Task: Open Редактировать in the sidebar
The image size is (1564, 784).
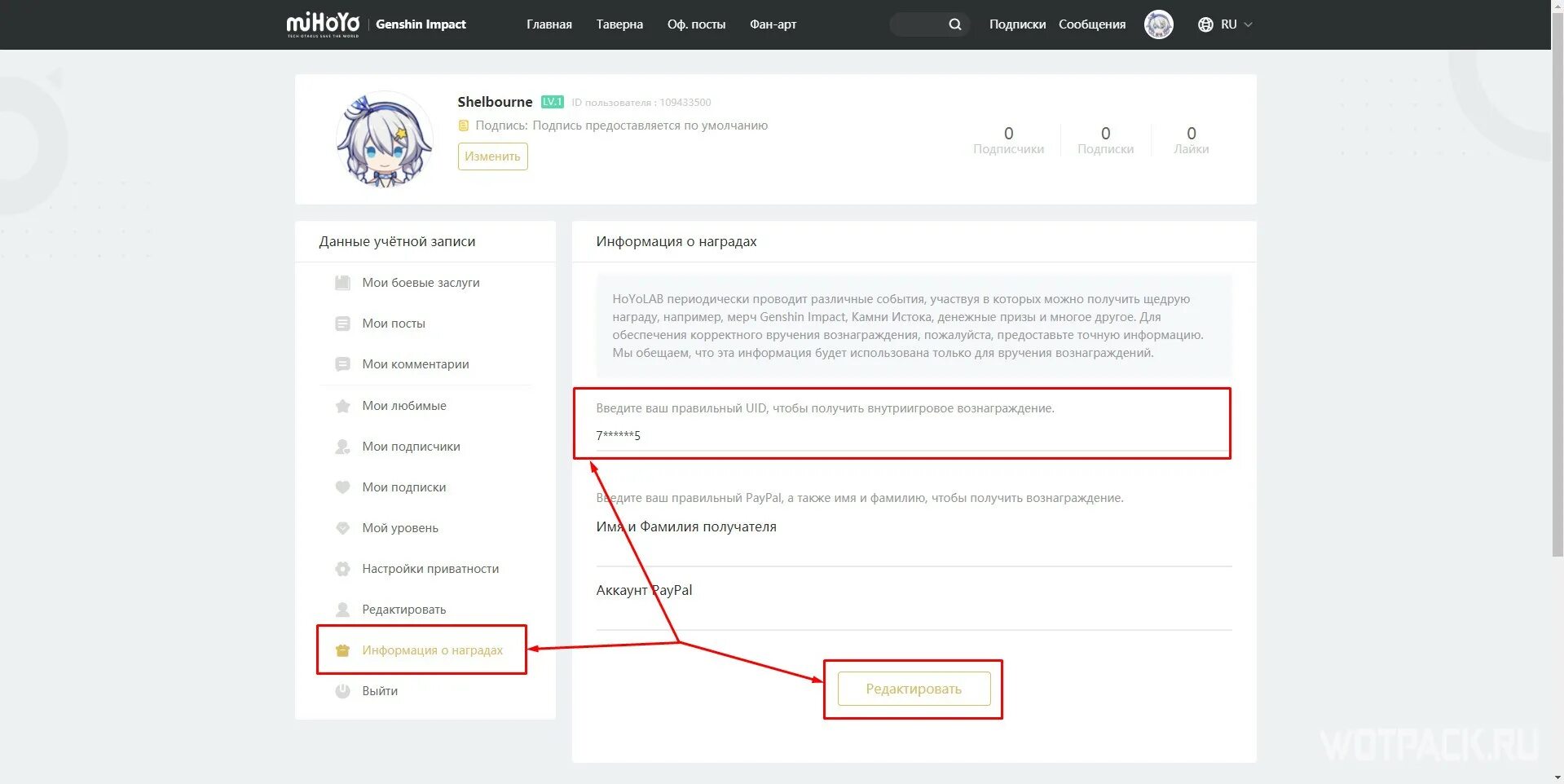Action: pos(404,610)
